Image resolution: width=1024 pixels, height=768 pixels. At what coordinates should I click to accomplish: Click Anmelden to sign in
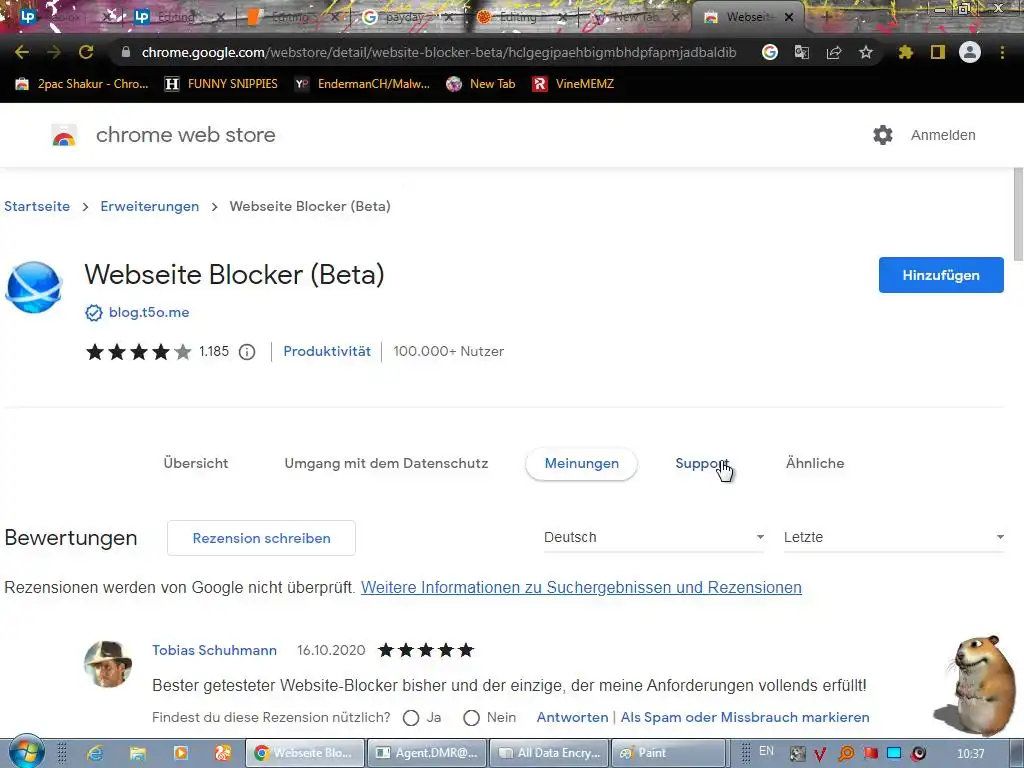coord(943,135)
